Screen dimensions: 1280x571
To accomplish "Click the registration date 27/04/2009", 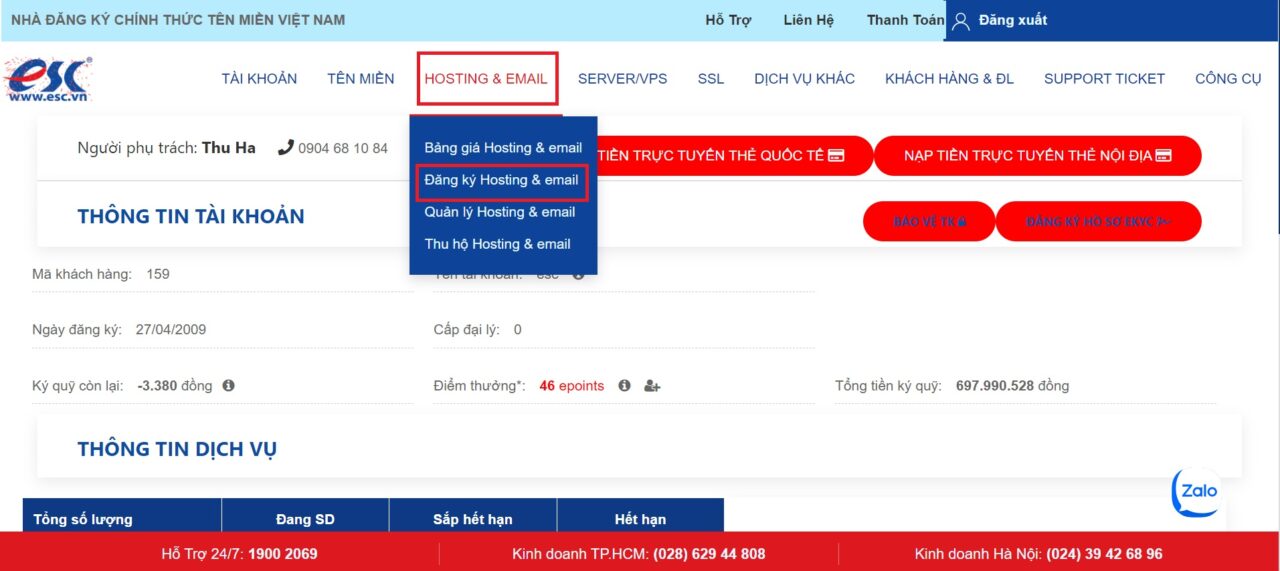I will [171, 330].
